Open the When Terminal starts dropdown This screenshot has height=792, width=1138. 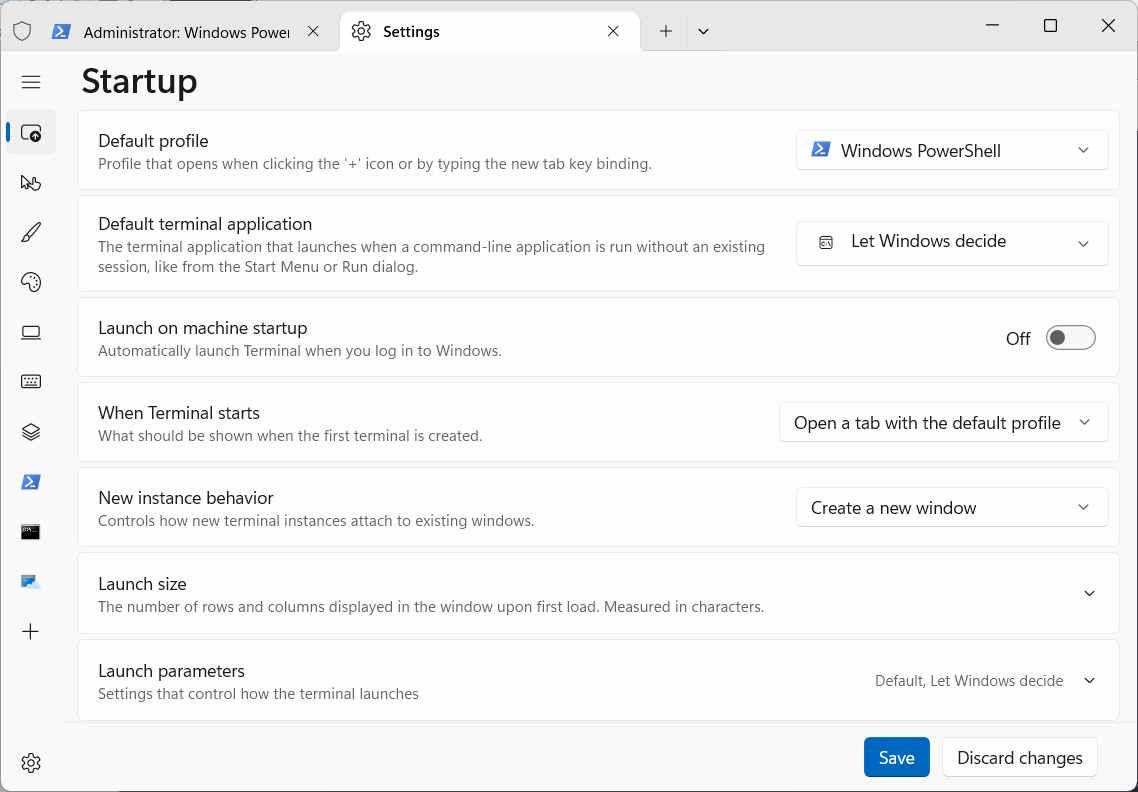tap(942, 423)
